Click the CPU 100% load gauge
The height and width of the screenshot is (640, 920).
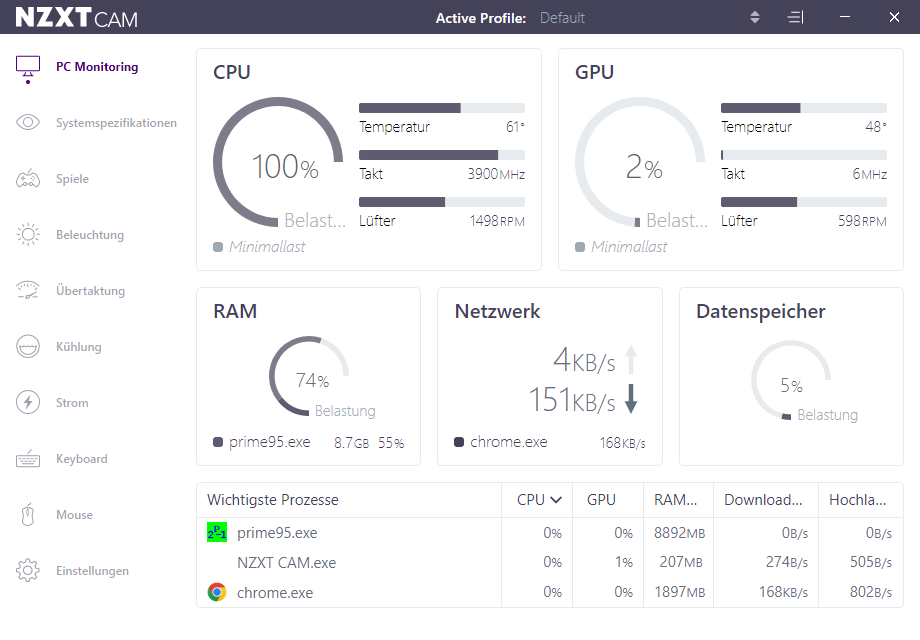[278, 162]
